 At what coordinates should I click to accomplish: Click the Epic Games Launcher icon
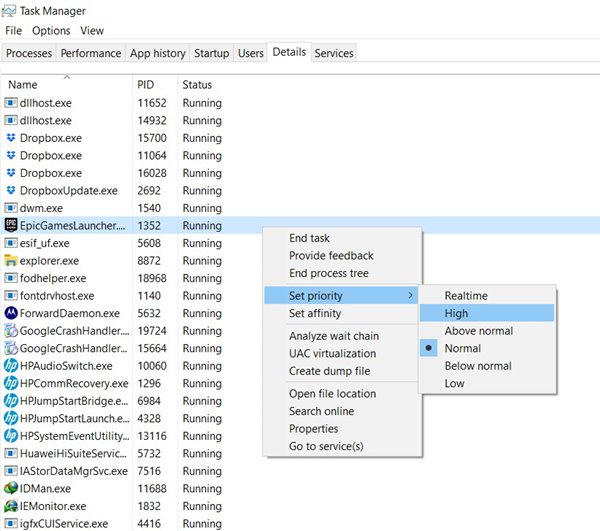(x=11, y=225)
